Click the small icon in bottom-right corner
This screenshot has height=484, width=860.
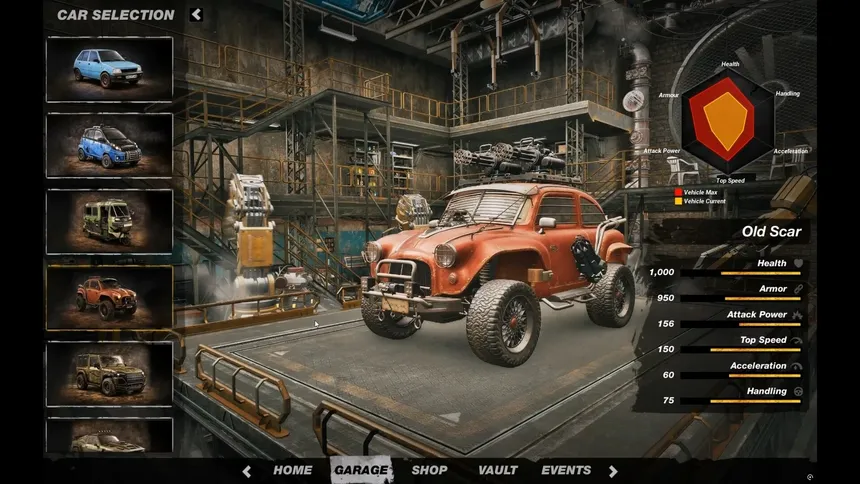[x=810, y=477]
